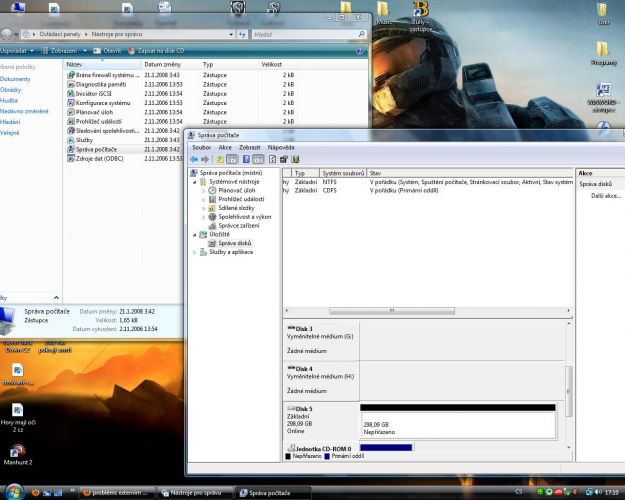Click the Windows Start orb
Viewport: 625px width, 500px height.
pos(14,492)
